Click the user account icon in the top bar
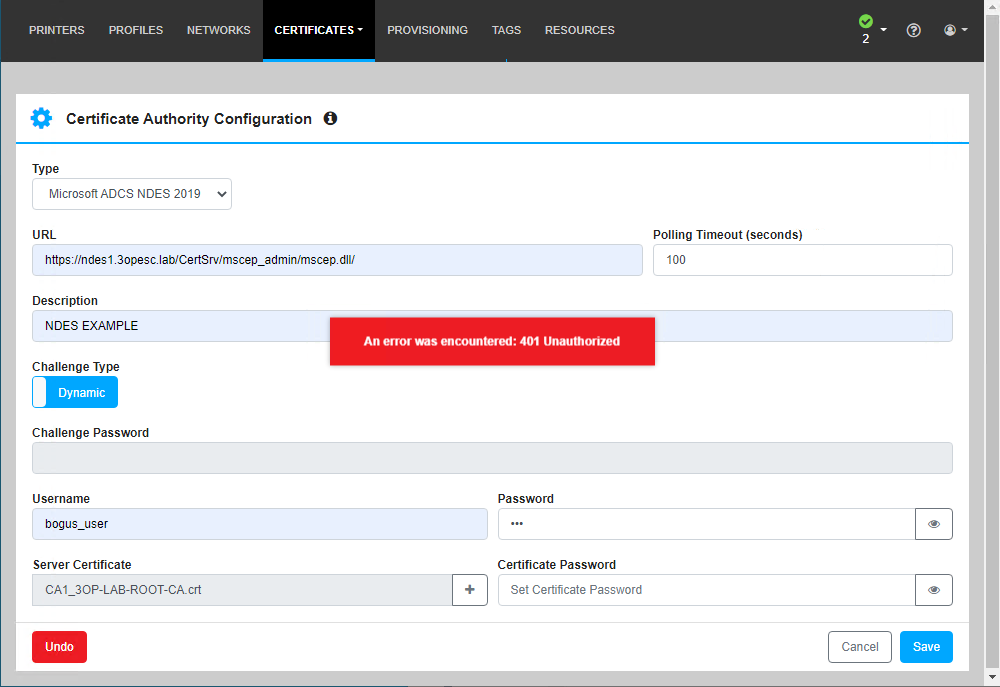 [x=949, y=30]
